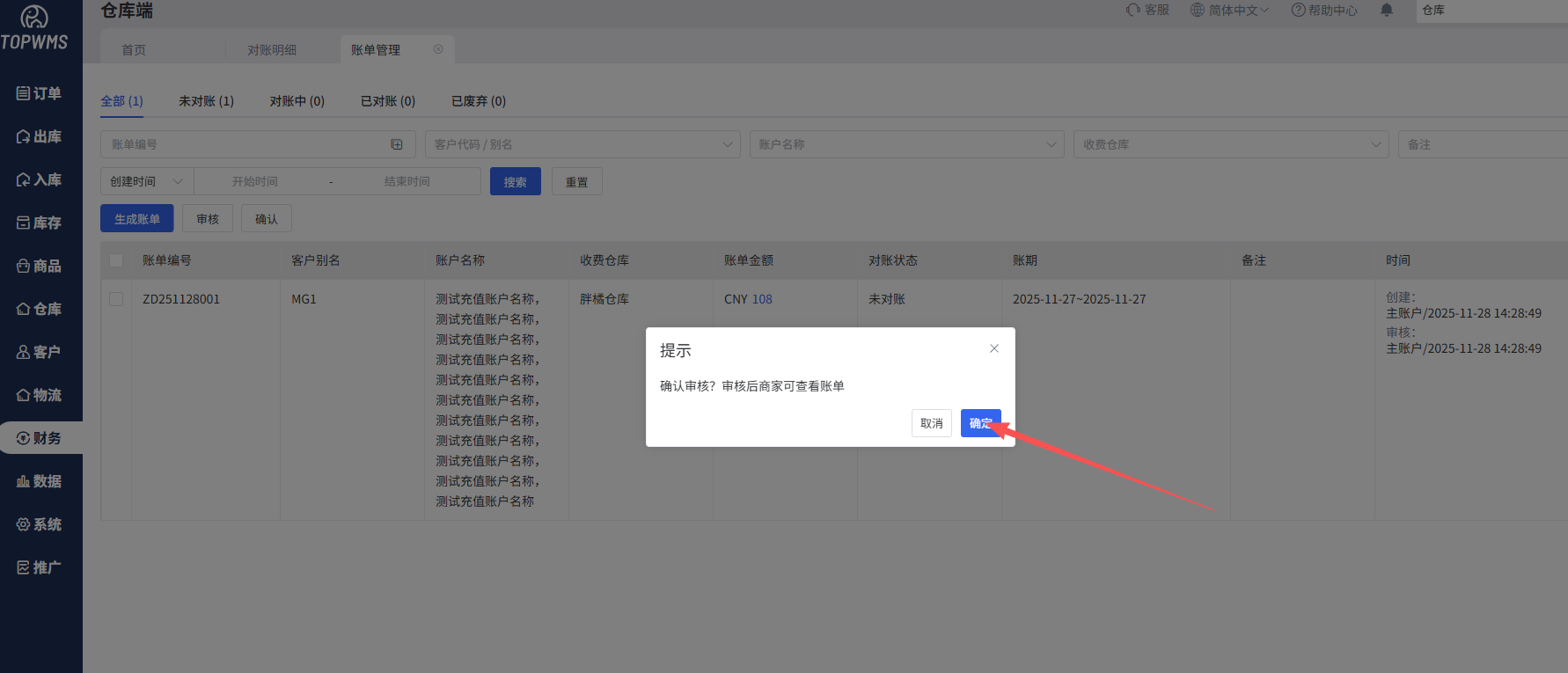Open 财务 in the sidebar
Image resolution: width=1568 pixels, height=673 pixels.
pos(40,438)
